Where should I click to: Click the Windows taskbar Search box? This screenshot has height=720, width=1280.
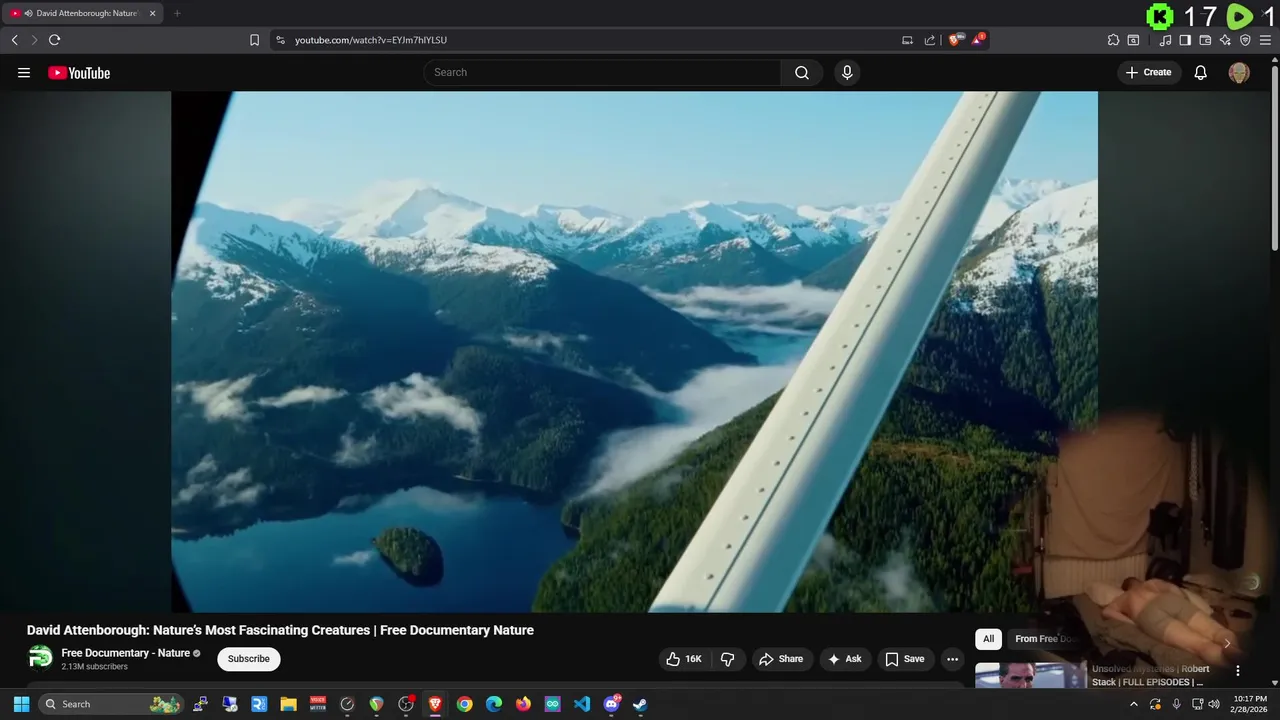[111, 704]
